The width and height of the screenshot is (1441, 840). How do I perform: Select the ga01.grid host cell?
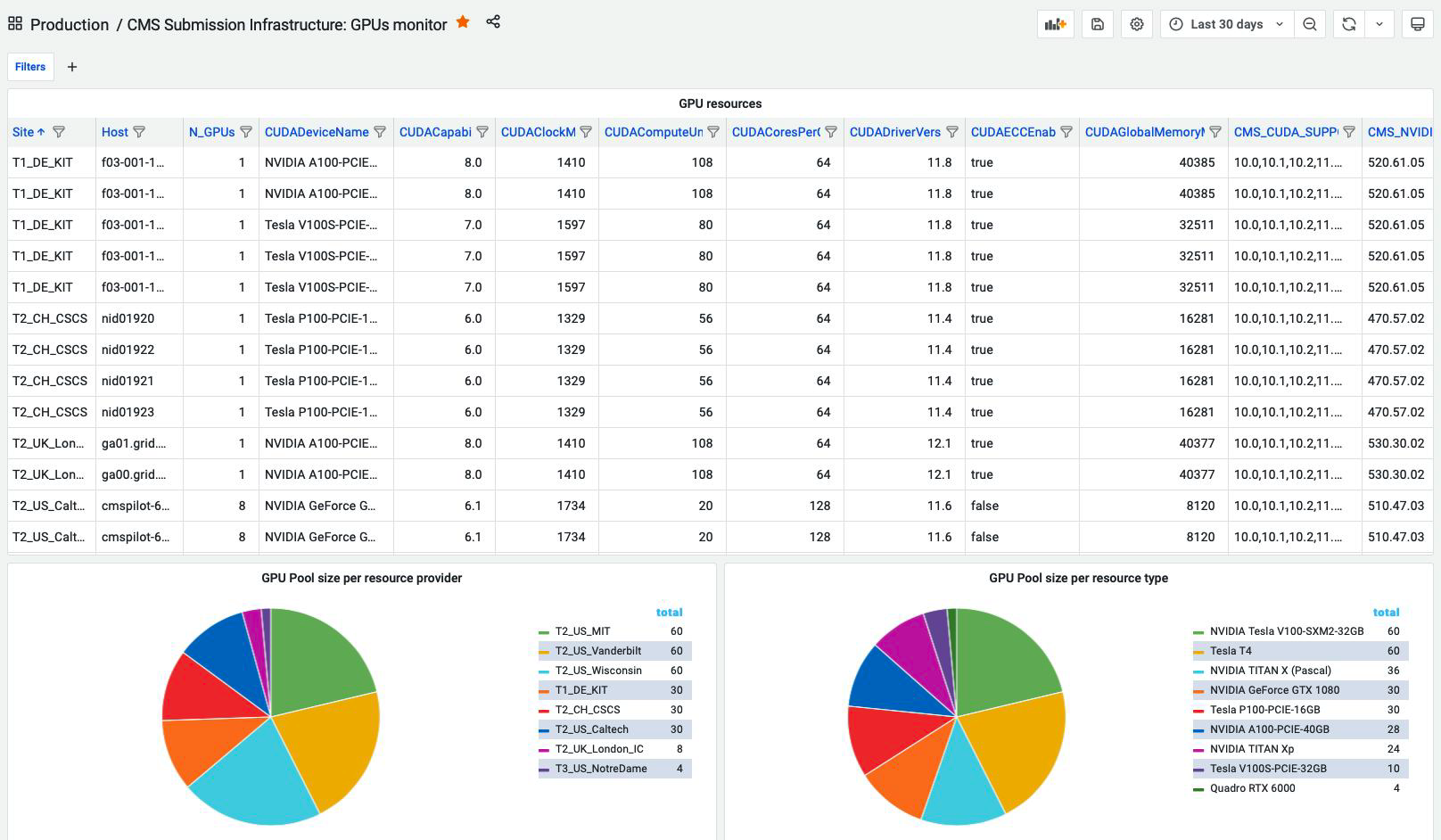point(139,443)
